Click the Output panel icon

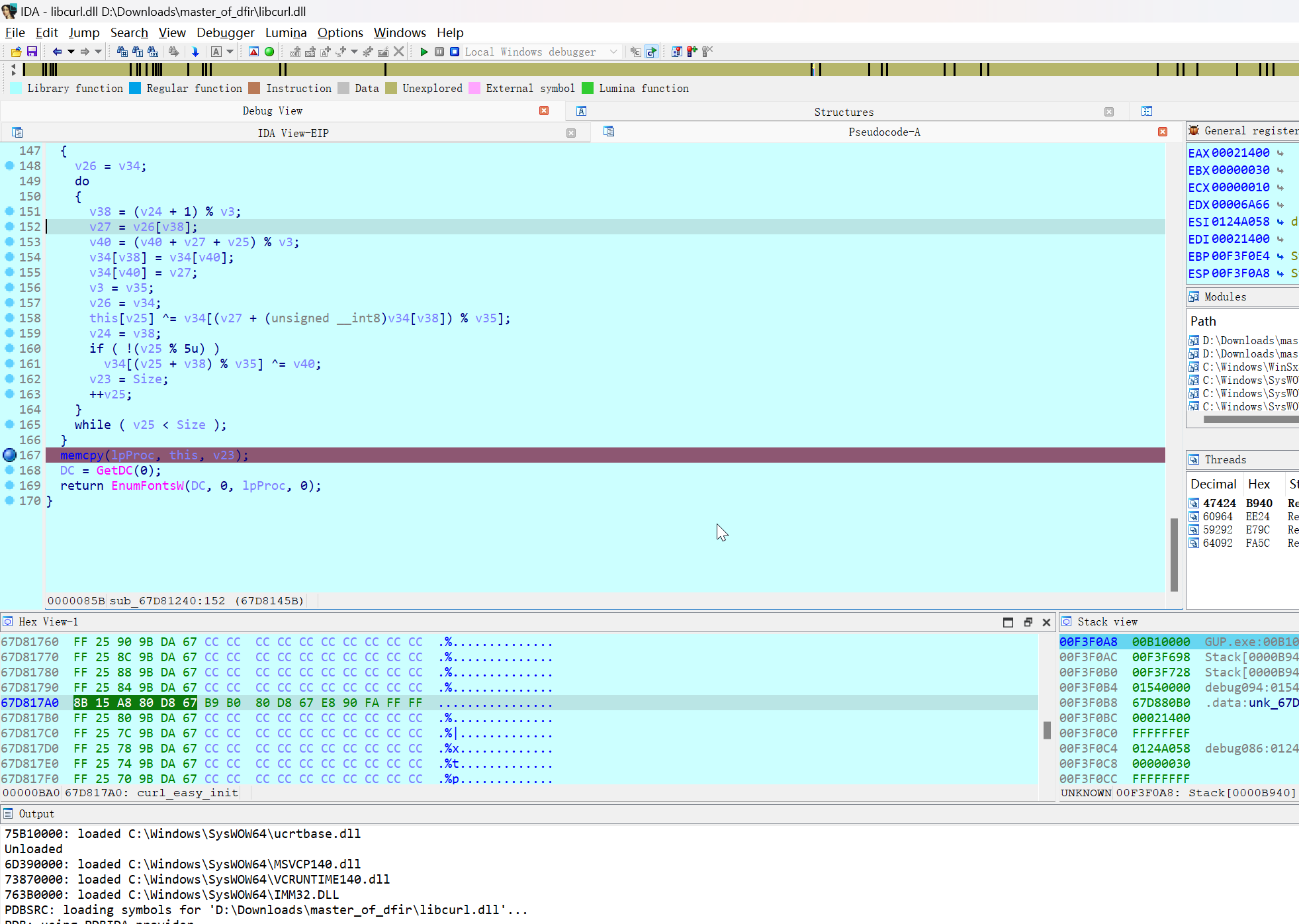[8, 813]
